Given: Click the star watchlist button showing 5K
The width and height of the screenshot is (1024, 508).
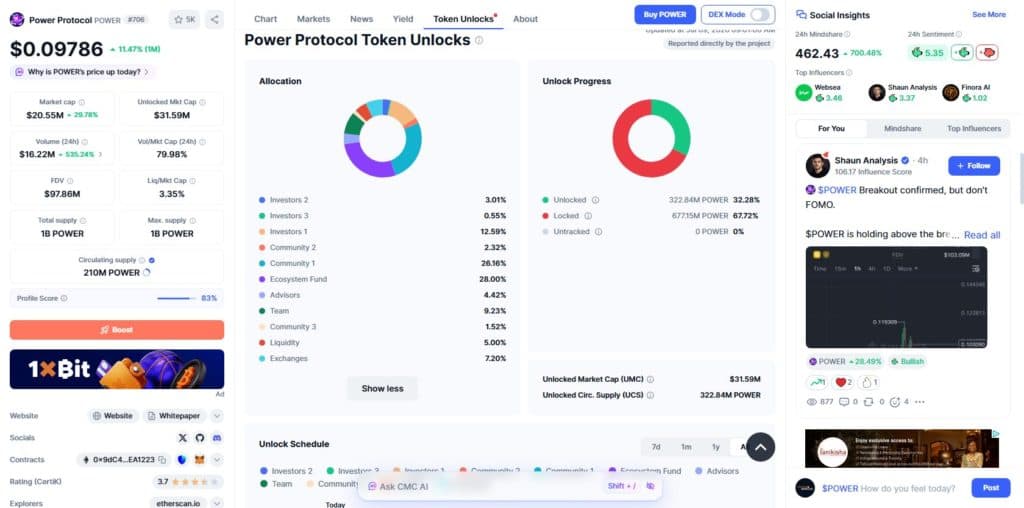Looking at the screenshot, I should [185, 20].
